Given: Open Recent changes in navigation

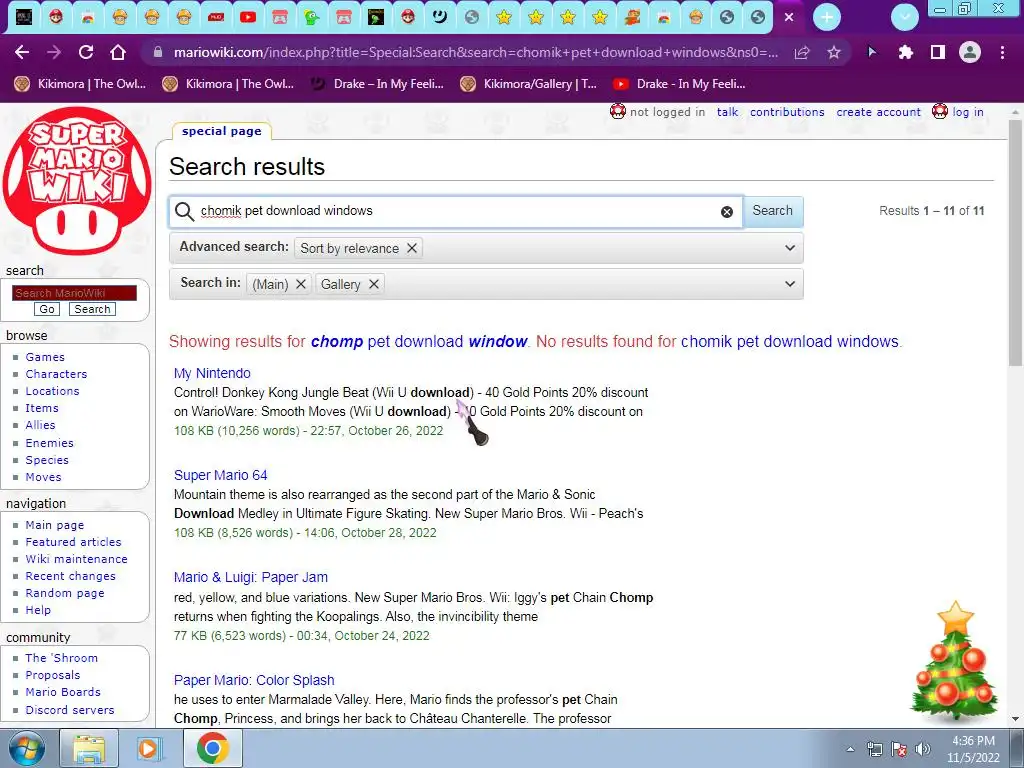Looking at the screenshot, I should [71, 576].
